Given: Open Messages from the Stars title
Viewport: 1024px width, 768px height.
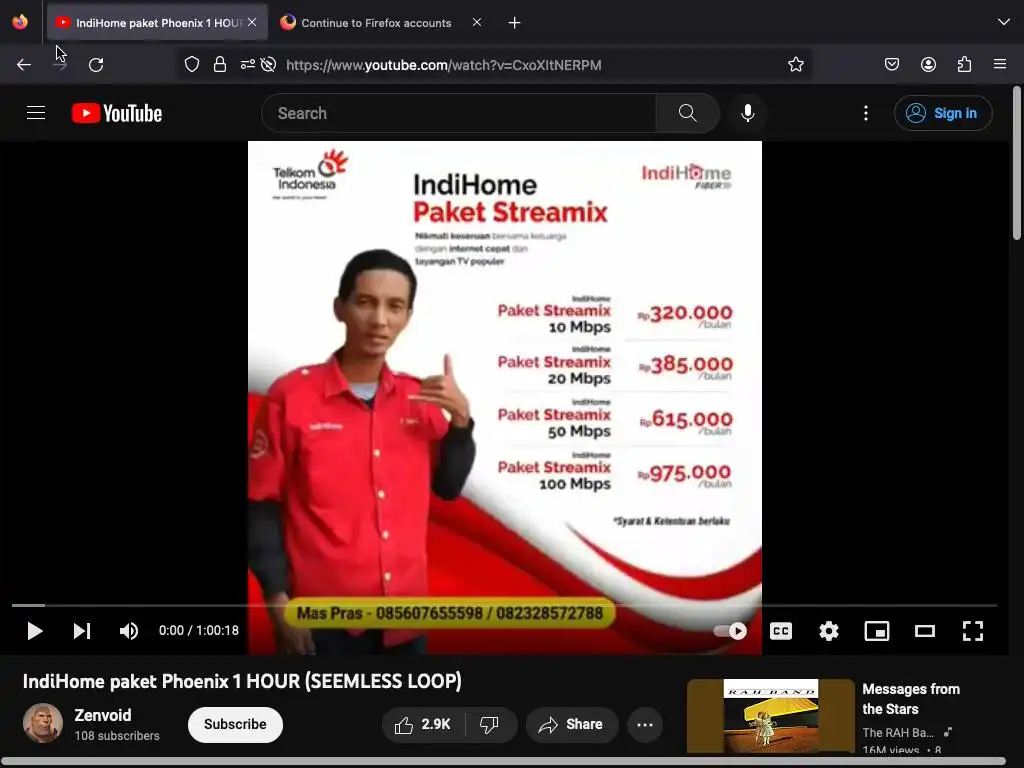Looking at the screenshot, I should 911,699.
